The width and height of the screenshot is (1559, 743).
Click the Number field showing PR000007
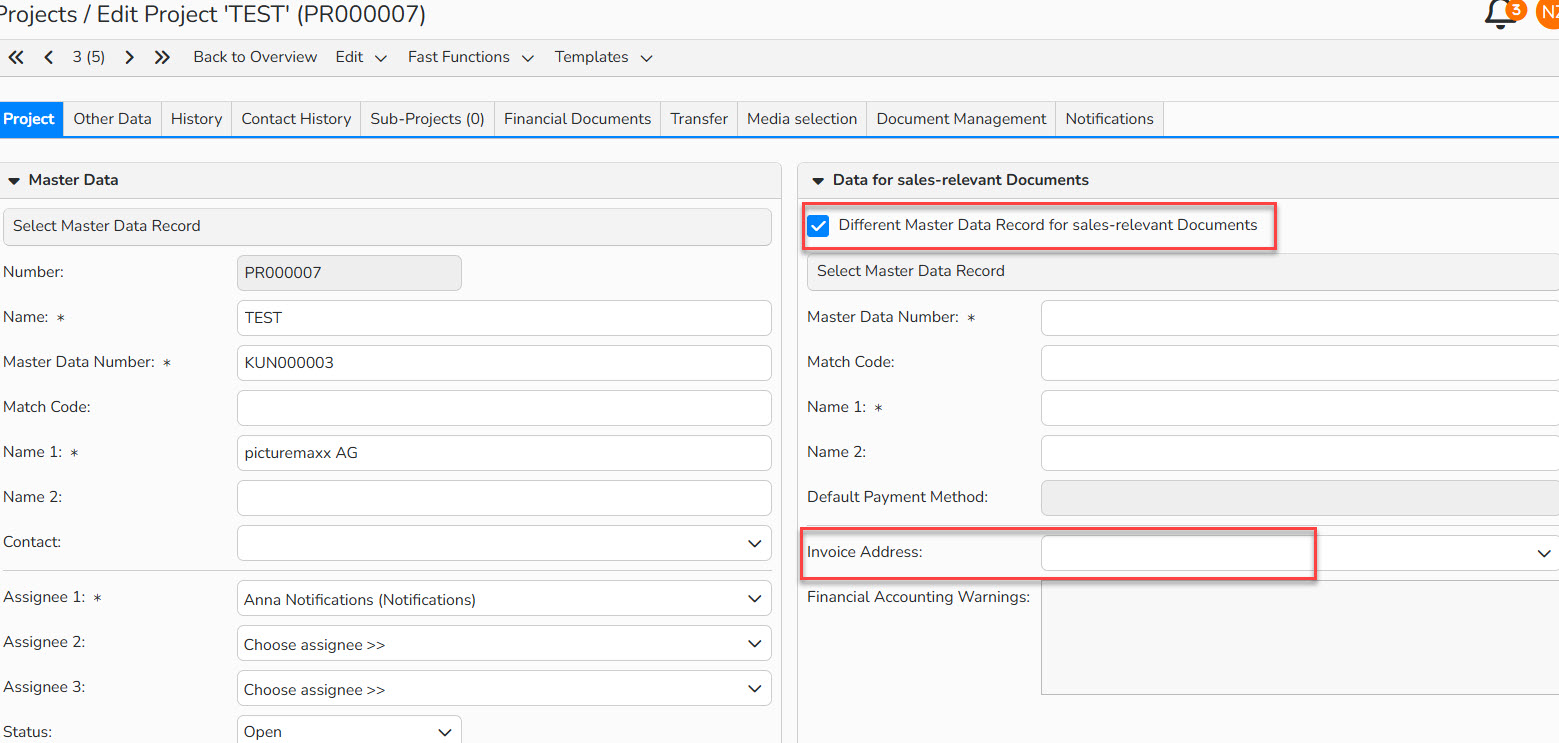click(x=349, y=273)
